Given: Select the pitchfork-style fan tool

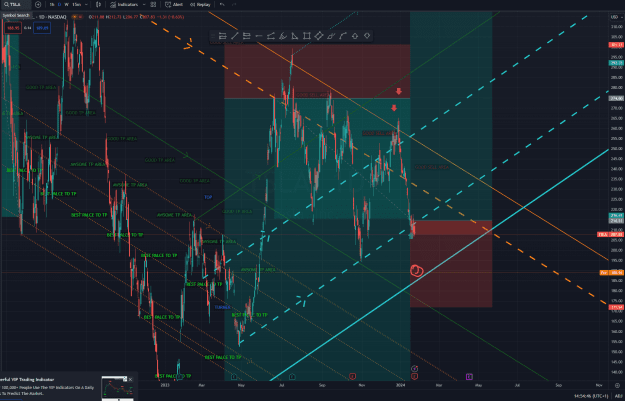Looking at the screenshot, I should point(283,36).
